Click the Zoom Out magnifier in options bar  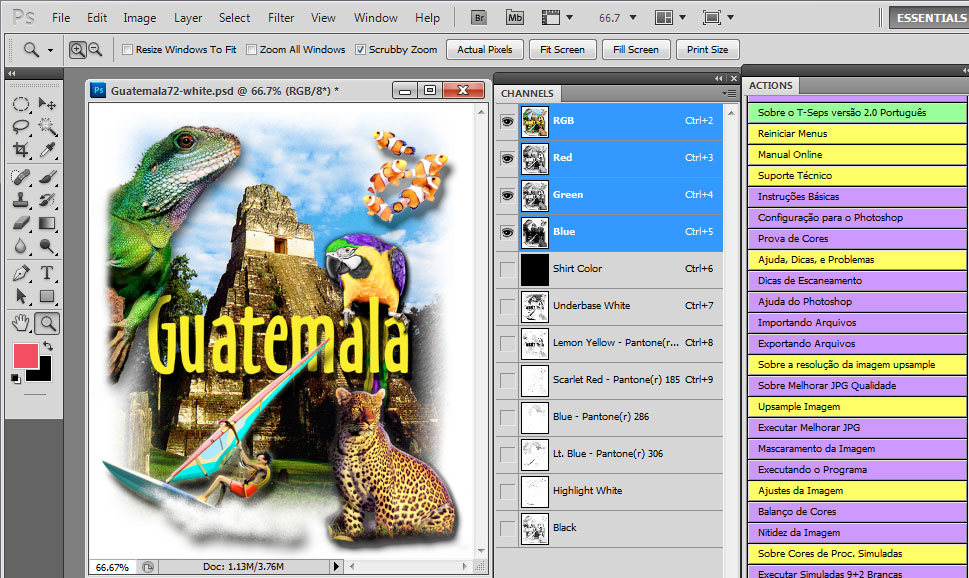pyautogui.click(x=95, y=49)
